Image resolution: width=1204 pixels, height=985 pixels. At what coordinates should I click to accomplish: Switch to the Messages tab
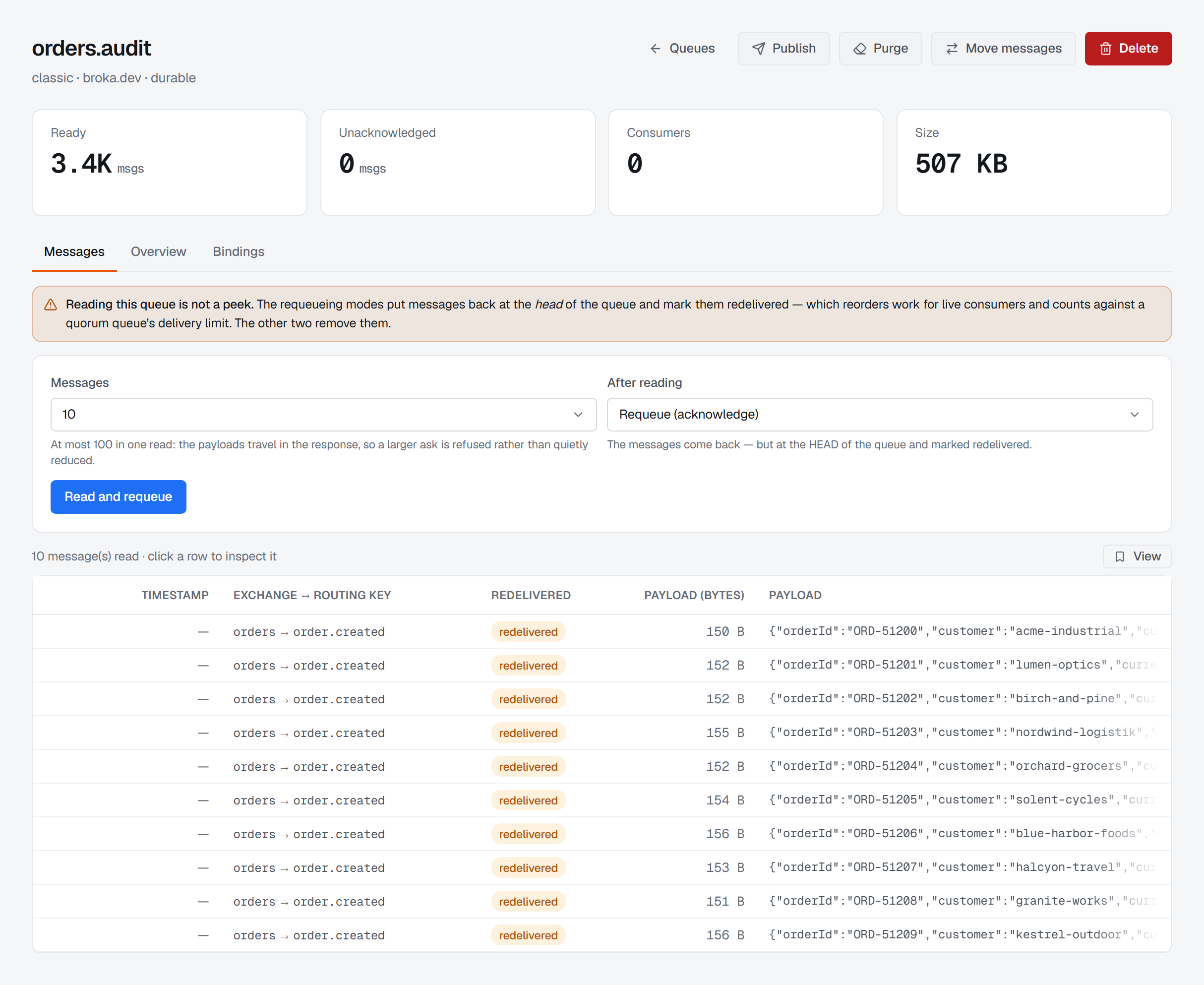point(74,251)
